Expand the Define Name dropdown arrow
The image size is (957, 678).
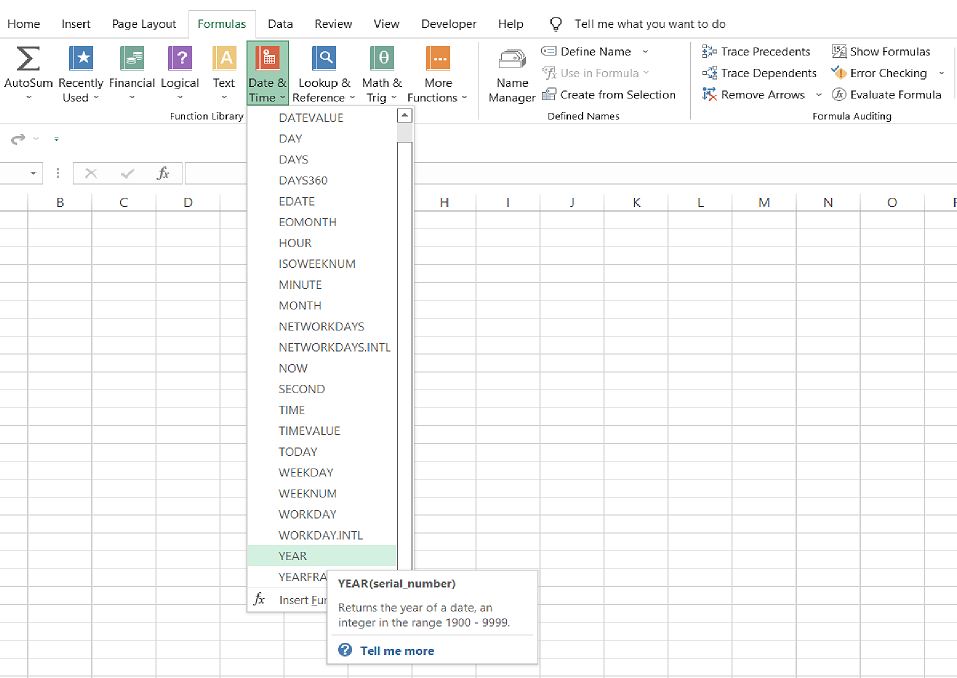[645, 52]
